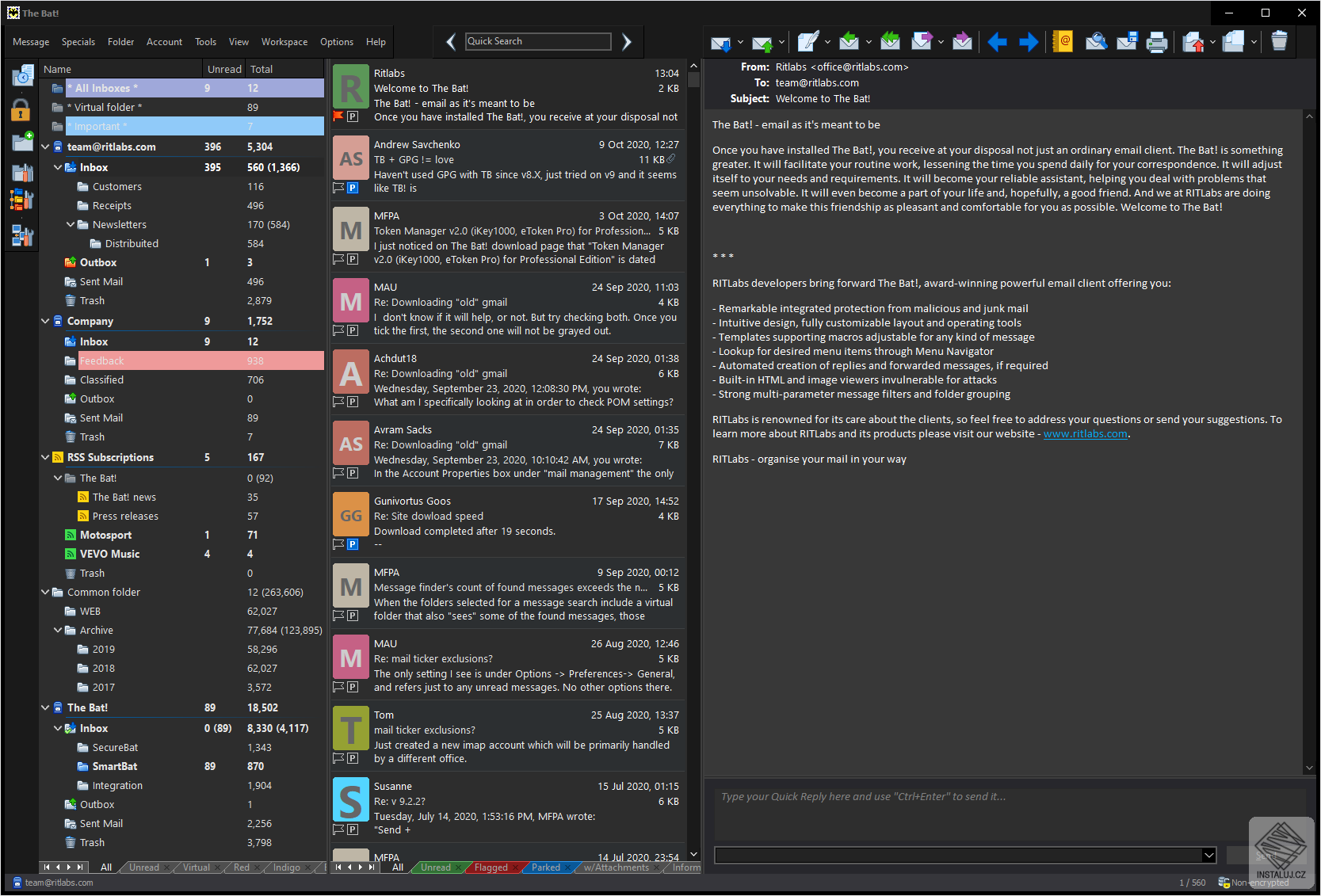Toggle parked status on Ritlabs welcome message
Image resolution: width=1321 pixels, height=896 pixels.
(353, 116)
